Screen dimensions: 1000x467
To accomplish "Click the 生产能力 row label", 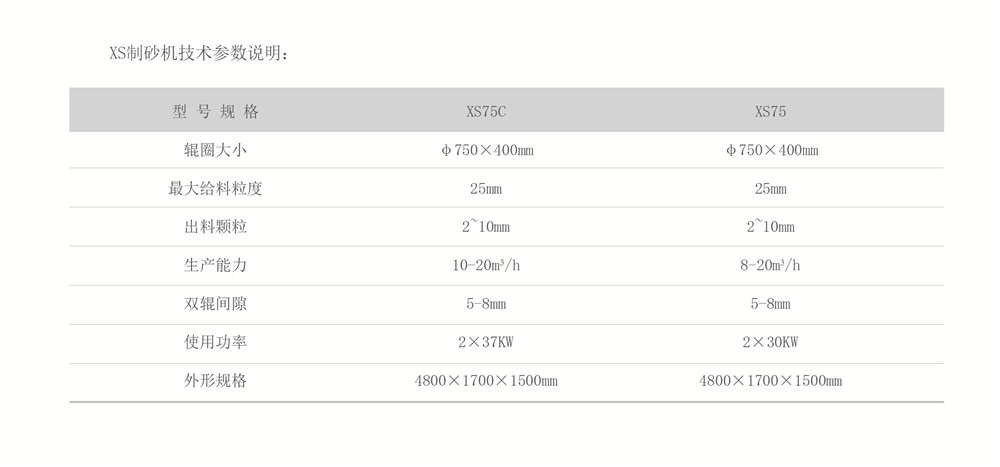I will [215, 265].
